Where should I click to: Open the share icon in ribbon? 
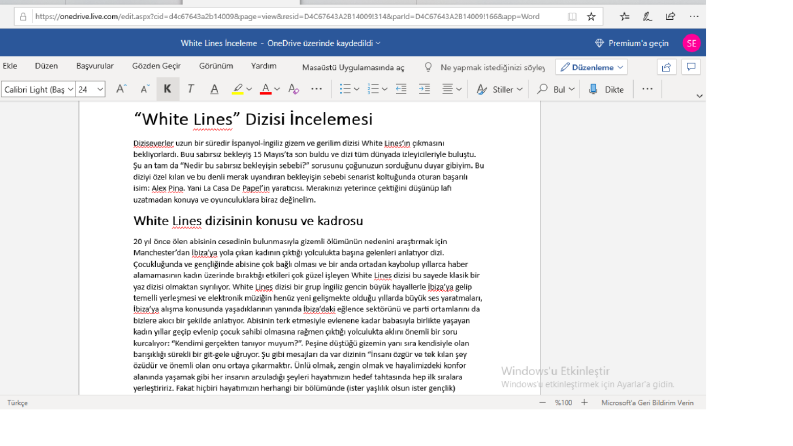tap(667, 67)
